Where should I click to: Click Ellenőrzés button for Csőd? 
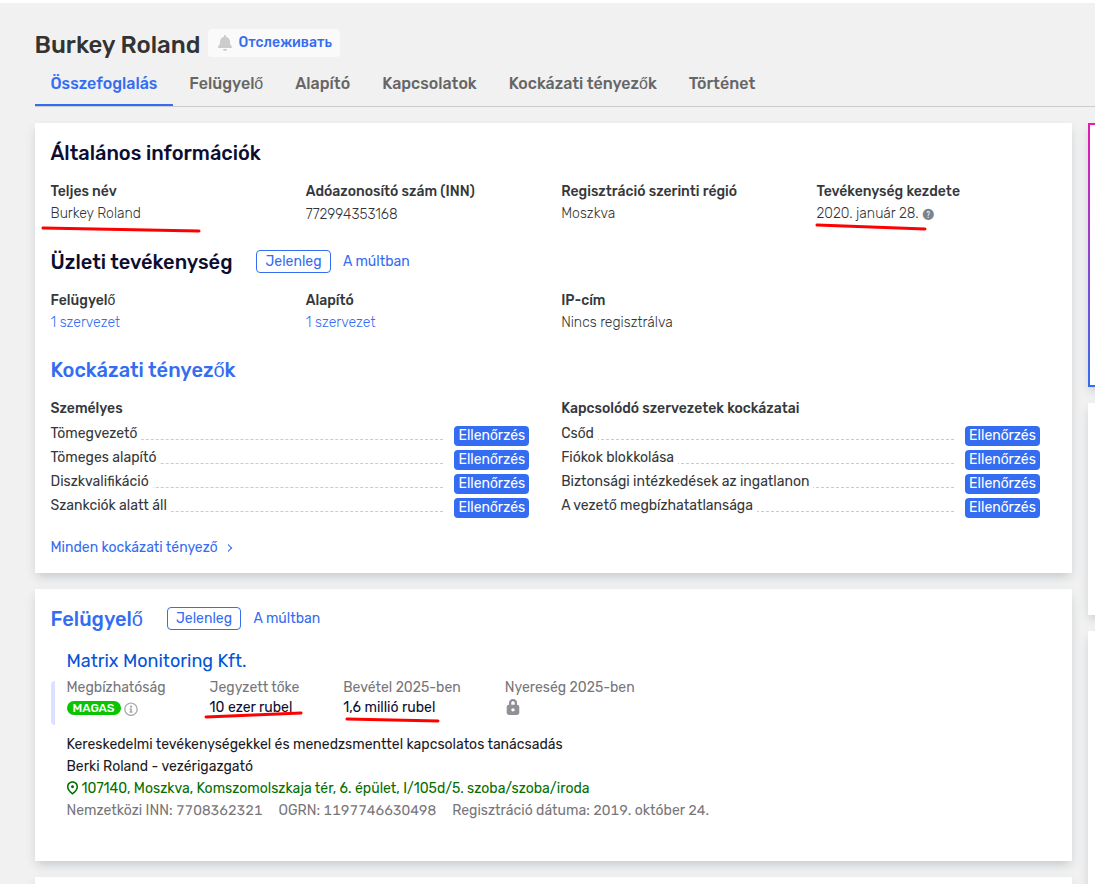click(x=1002, y=435)
